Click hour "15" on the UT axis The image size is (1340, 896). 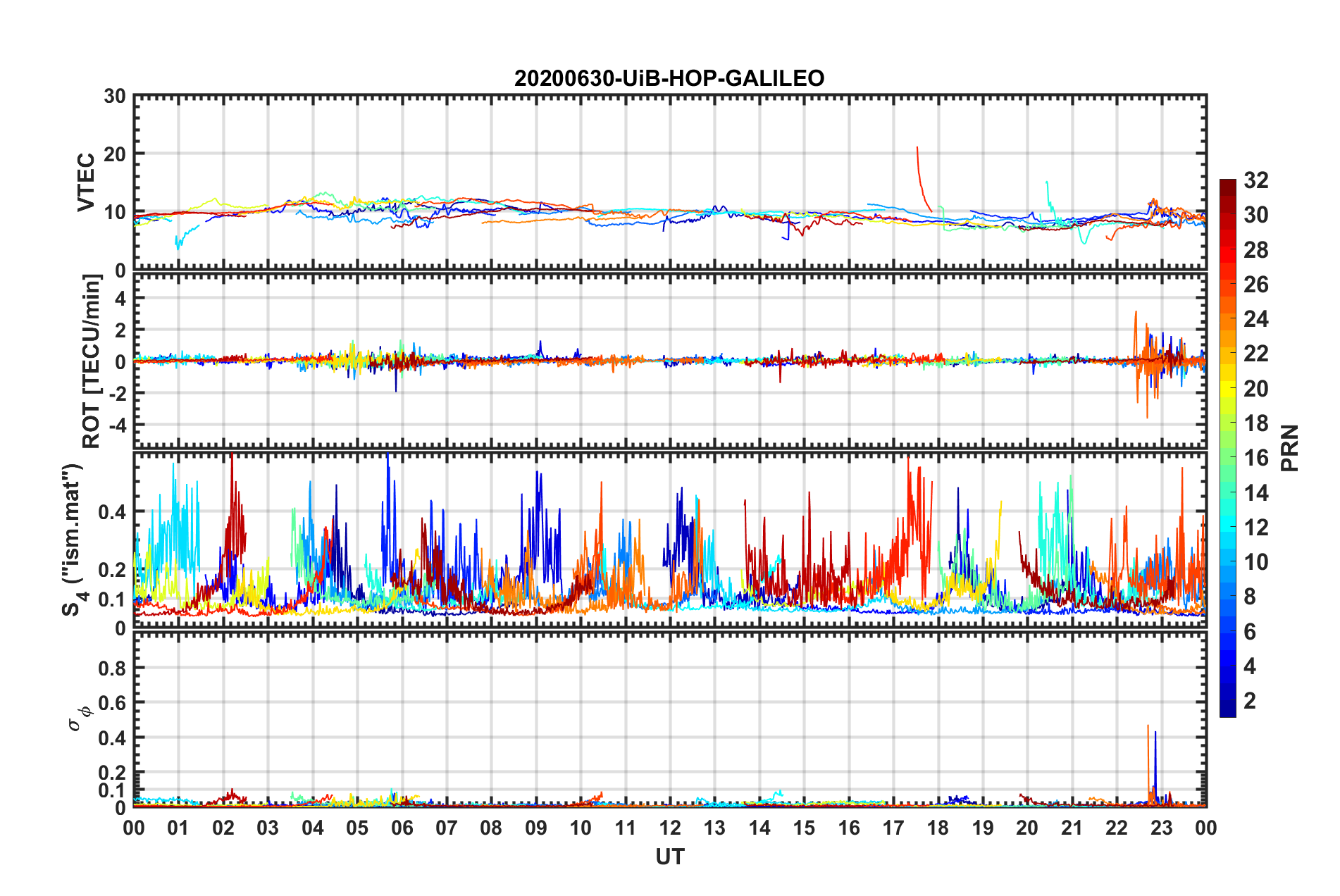click(x=804, y=828)
